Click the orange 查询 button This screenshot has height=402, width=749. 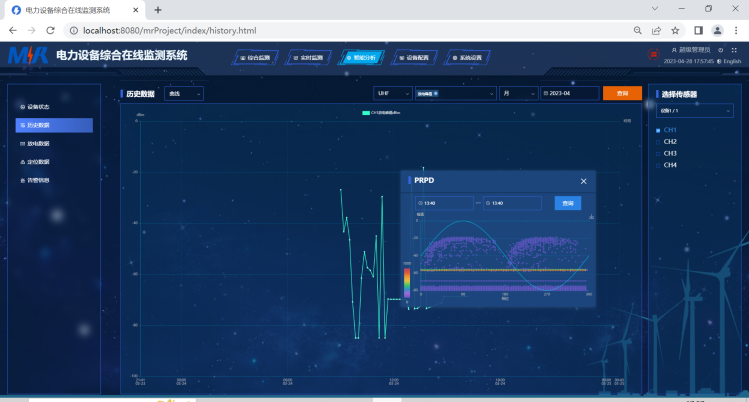[x=621, y=93]
